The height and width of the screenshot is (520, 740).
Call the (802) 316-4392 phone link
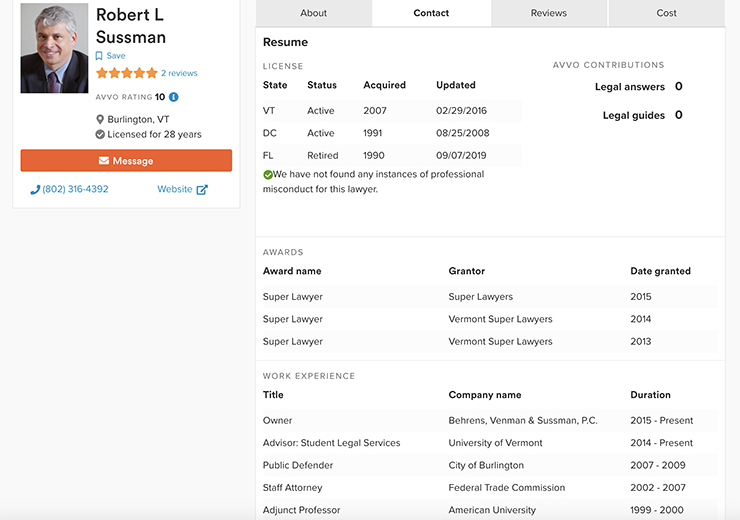[x=76, y=189]
